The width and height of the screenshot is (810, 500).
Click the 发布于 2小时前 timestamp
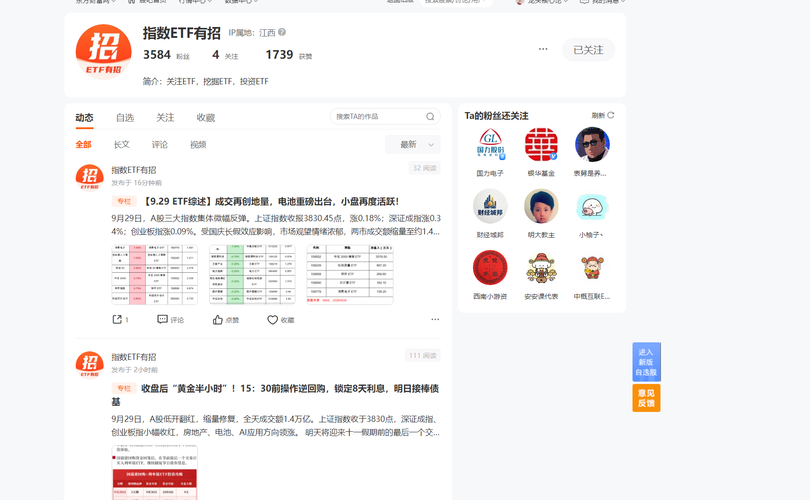(x=134, y=370)
